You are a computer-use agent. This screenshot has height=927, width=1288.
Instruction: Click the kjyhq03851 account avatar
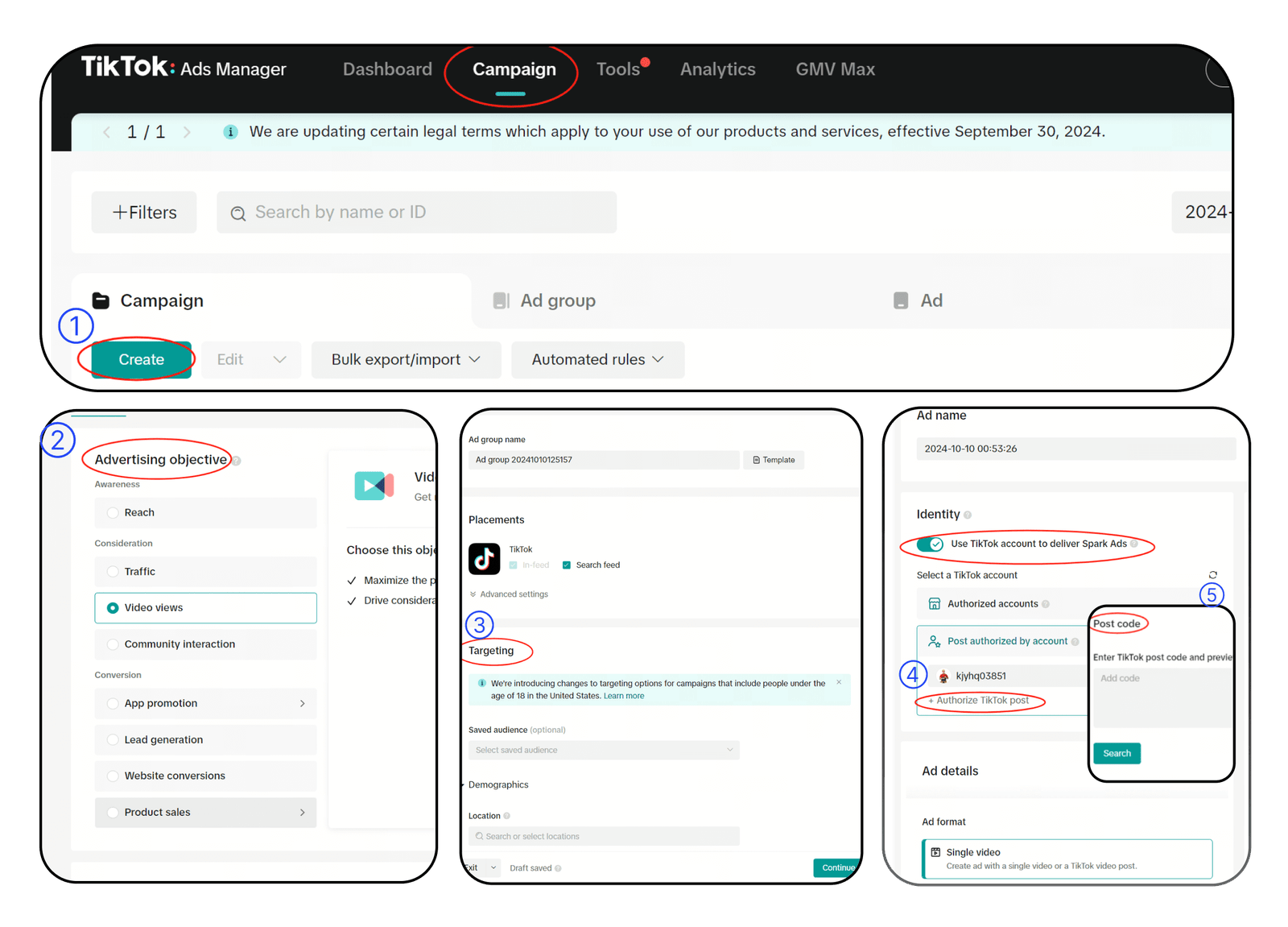point(943,677)
